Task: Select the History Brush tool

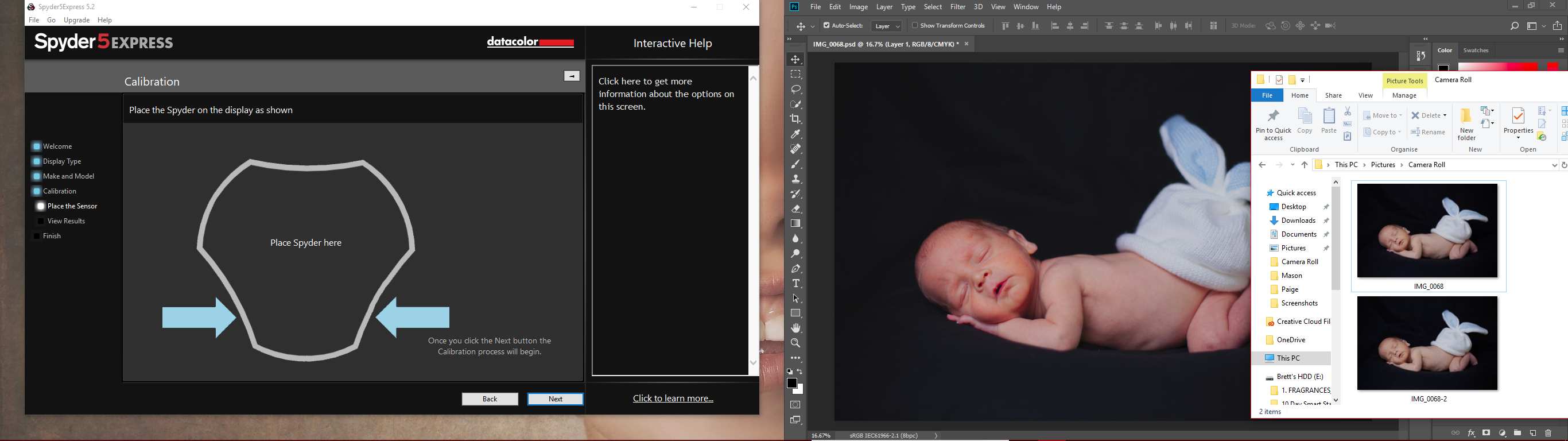Action: 795,194
